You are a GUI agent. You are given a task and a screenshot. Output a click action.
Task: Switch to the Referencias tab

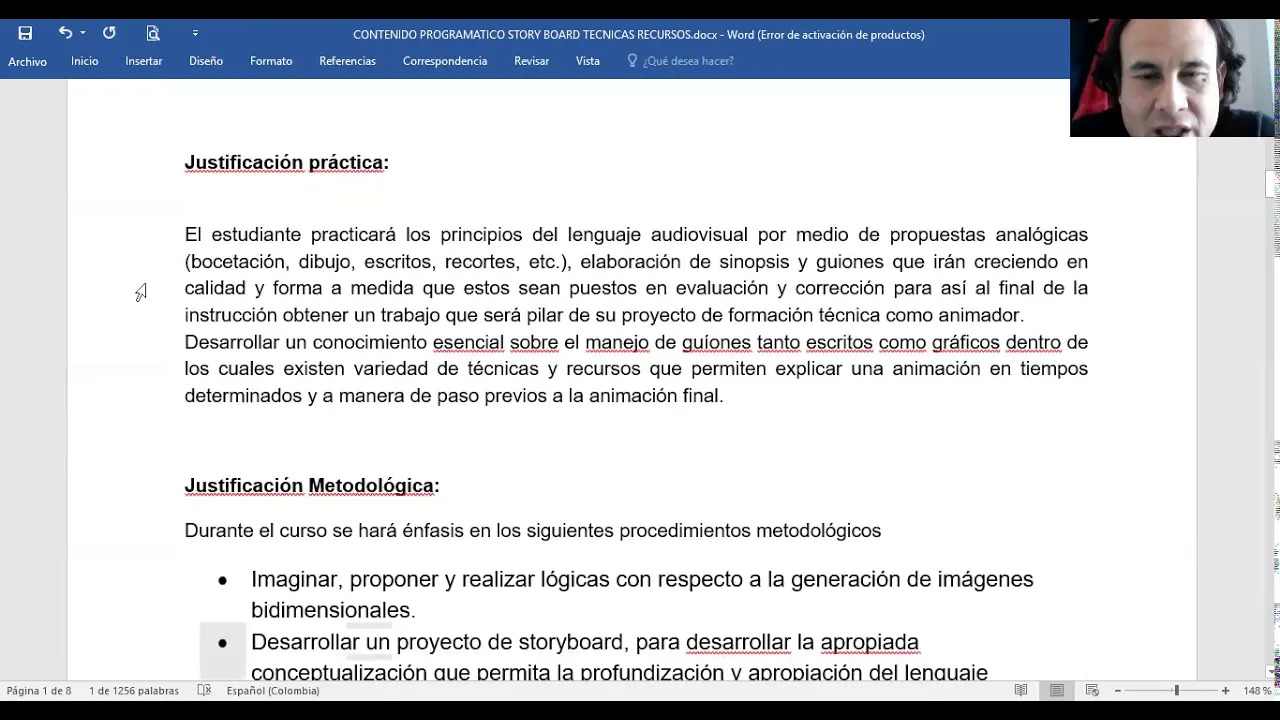tap(347, 61)
